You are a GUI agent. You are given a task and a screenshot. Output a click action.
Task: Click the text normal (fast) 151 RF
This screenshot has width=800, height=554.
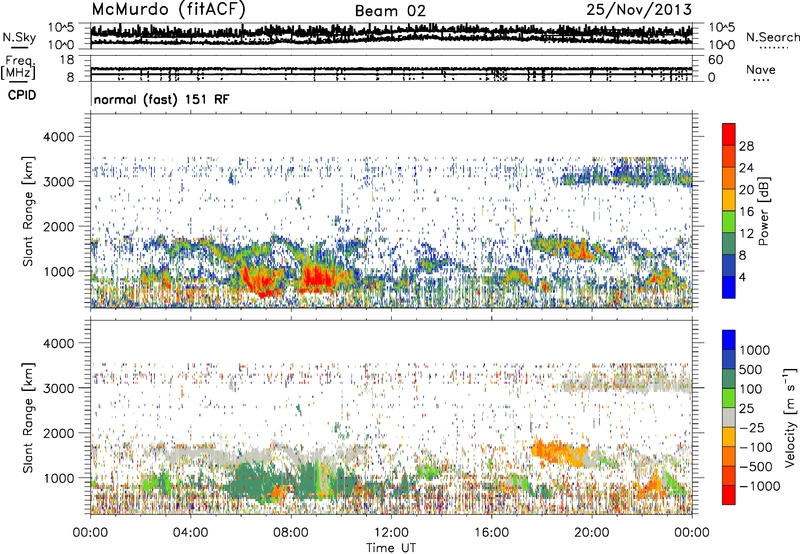pos(161,99)
